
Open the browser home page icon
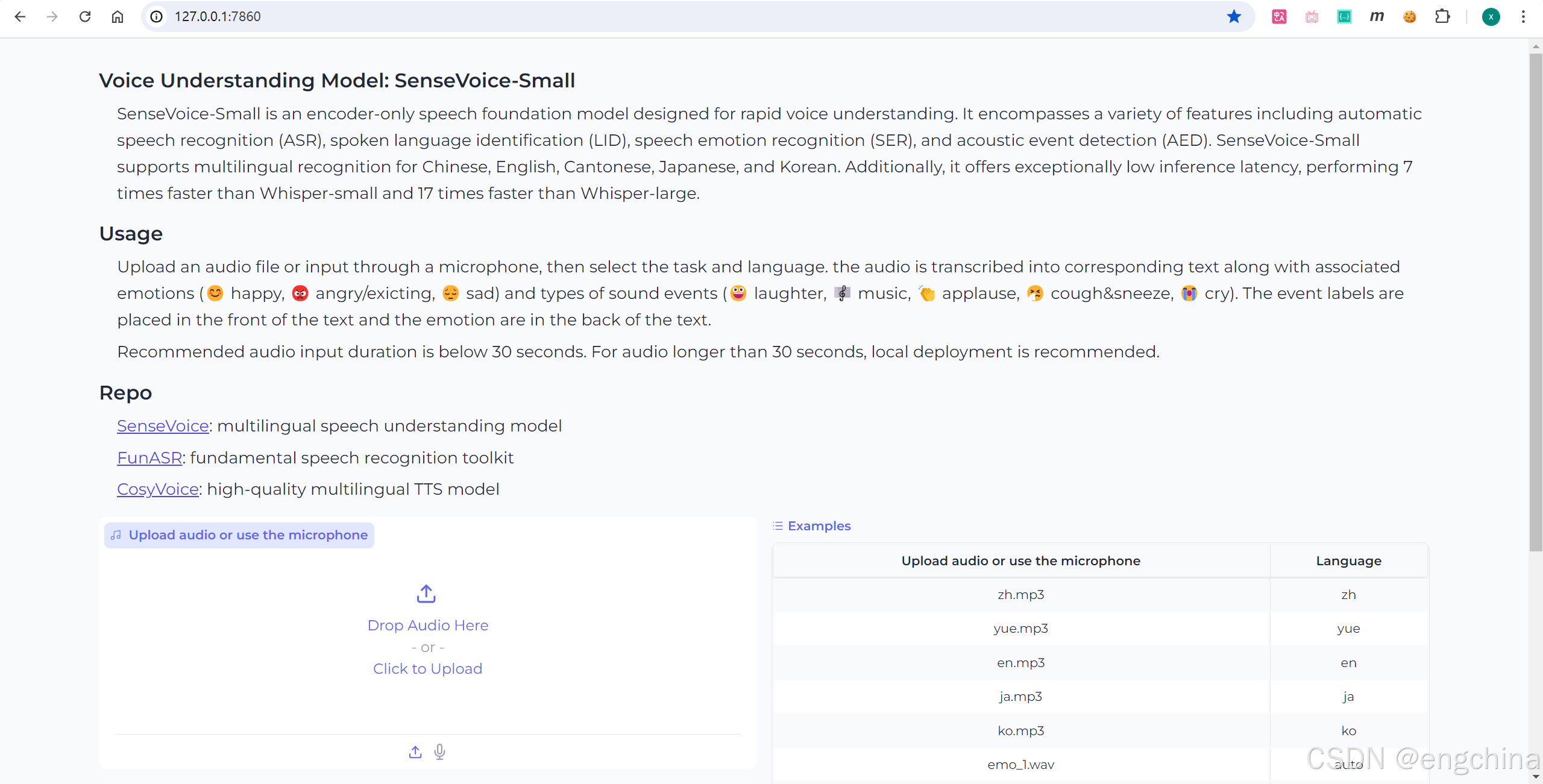coord(118,16)
